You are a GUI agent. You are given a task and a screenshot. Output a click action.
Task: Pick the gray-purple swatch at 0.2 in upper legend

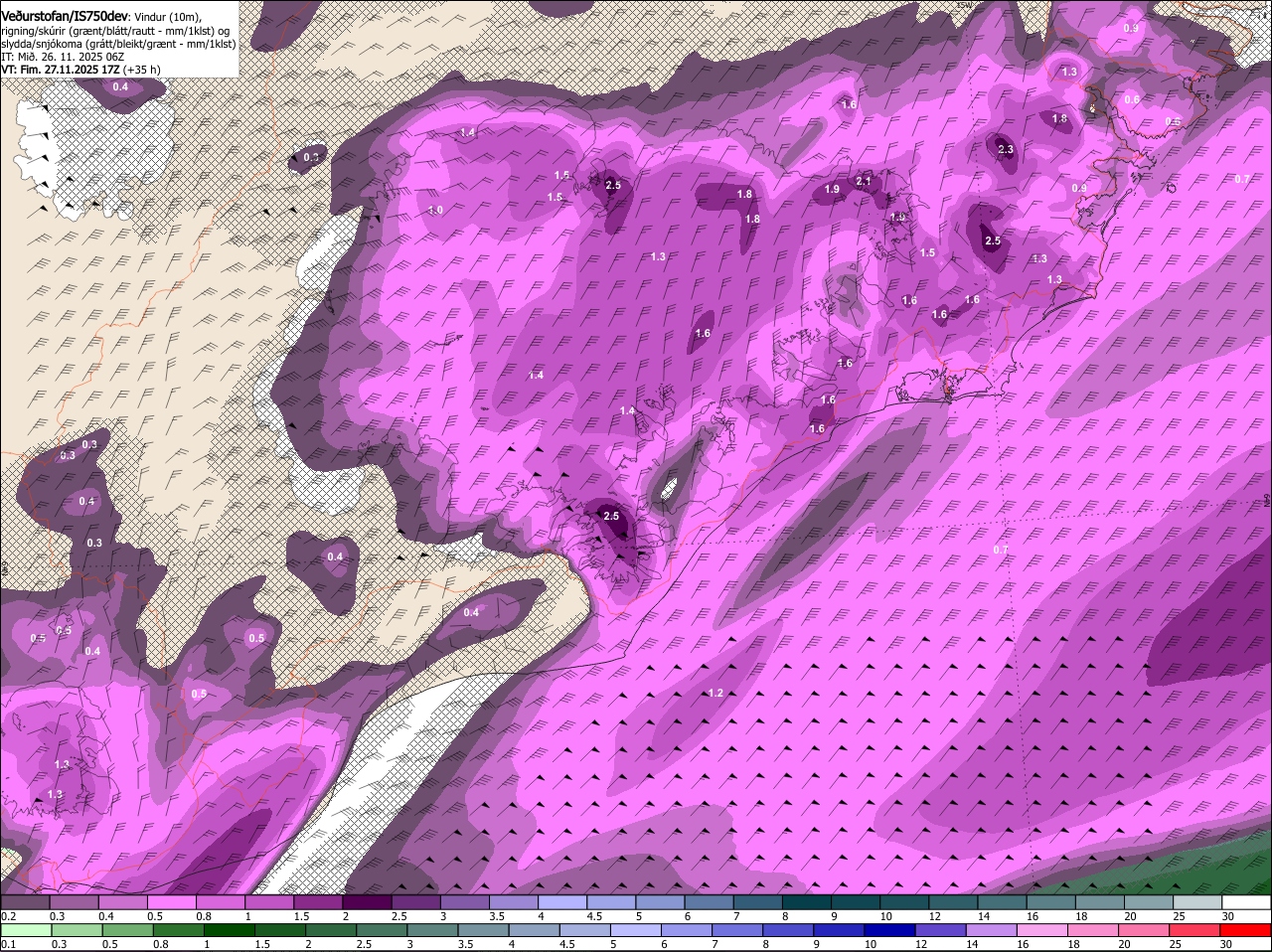pos(25,902)
